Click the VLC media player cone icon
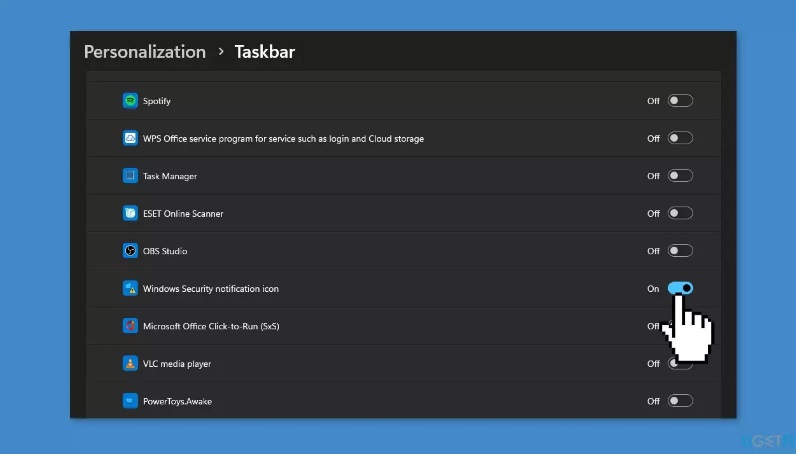 pyautogui.click(x=130, y=363)
